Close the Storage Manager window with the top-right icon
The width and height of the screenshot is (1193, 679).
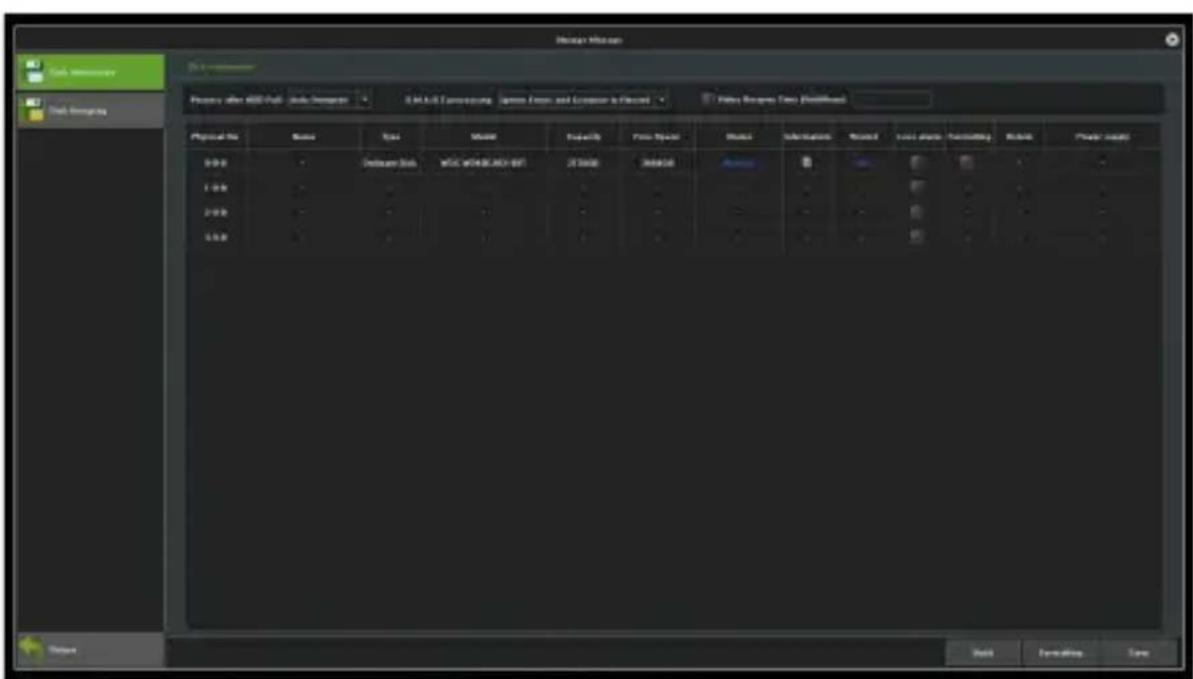point(1172,40)
